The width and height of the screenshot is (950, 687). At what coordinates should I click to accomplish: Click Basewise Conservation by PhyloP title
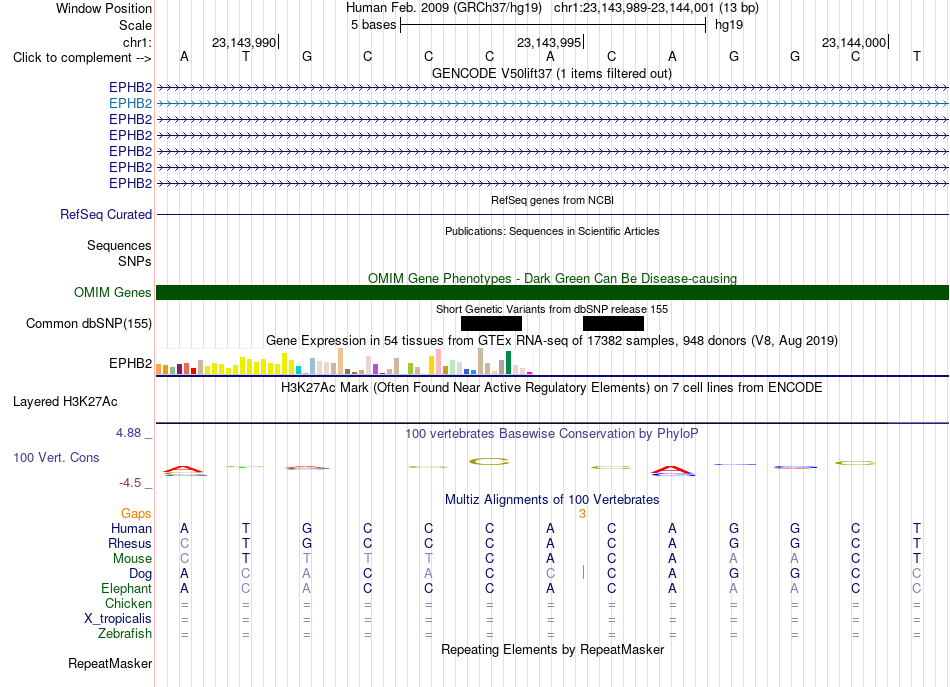[x=552, y=434]
